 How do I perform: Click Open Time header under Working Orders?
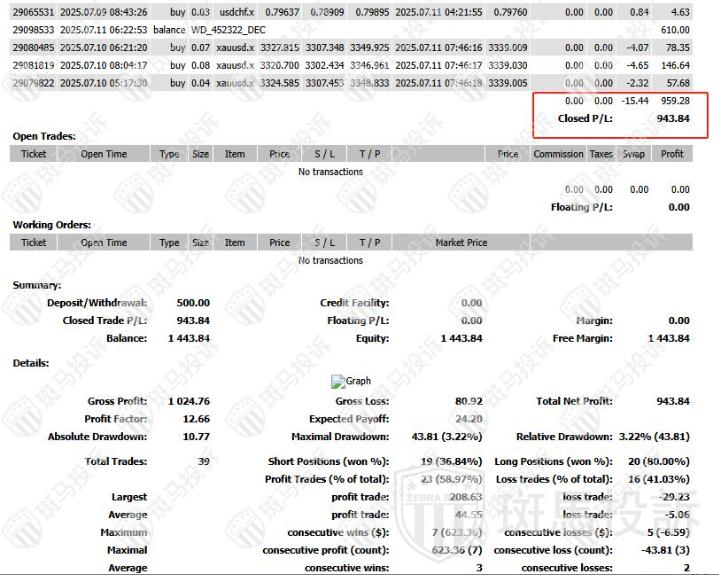[x=104, y=242]
